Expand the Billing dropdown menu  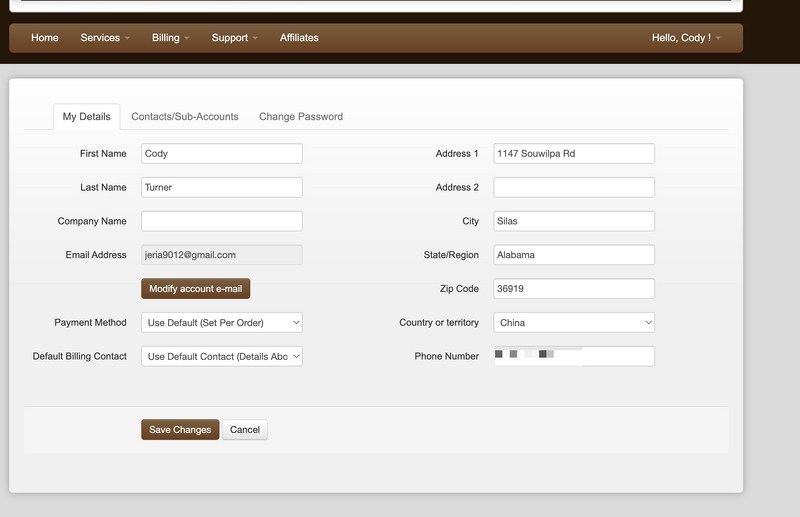170,38
